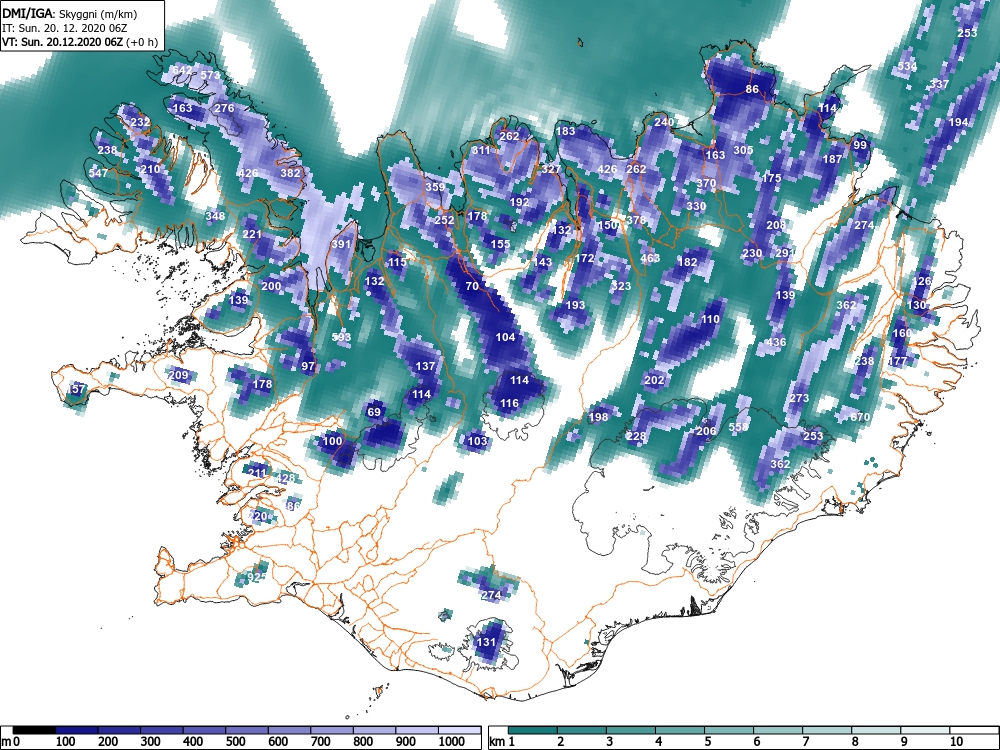Click visibility value 240 on the north coast
1000x750 pixels.
click(664, 122)
